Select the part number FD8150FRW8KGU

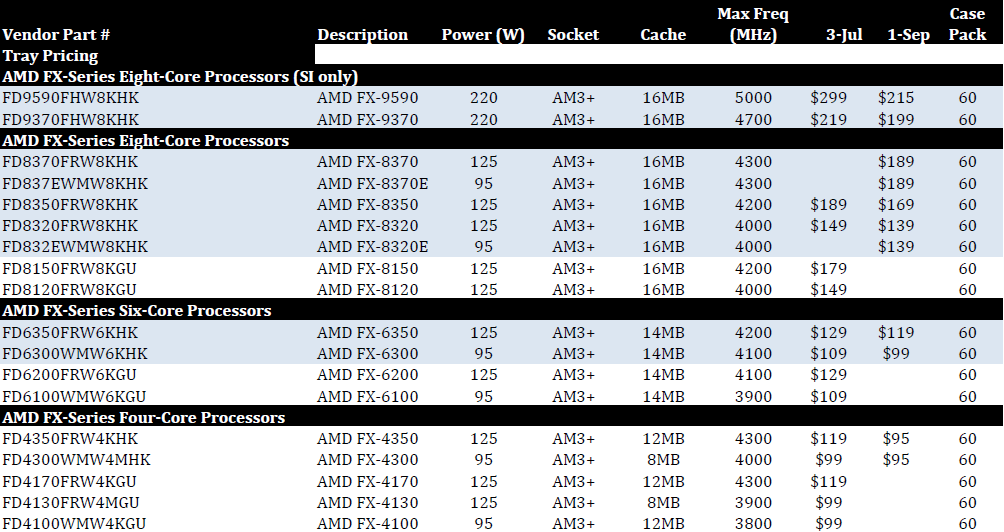69,269
